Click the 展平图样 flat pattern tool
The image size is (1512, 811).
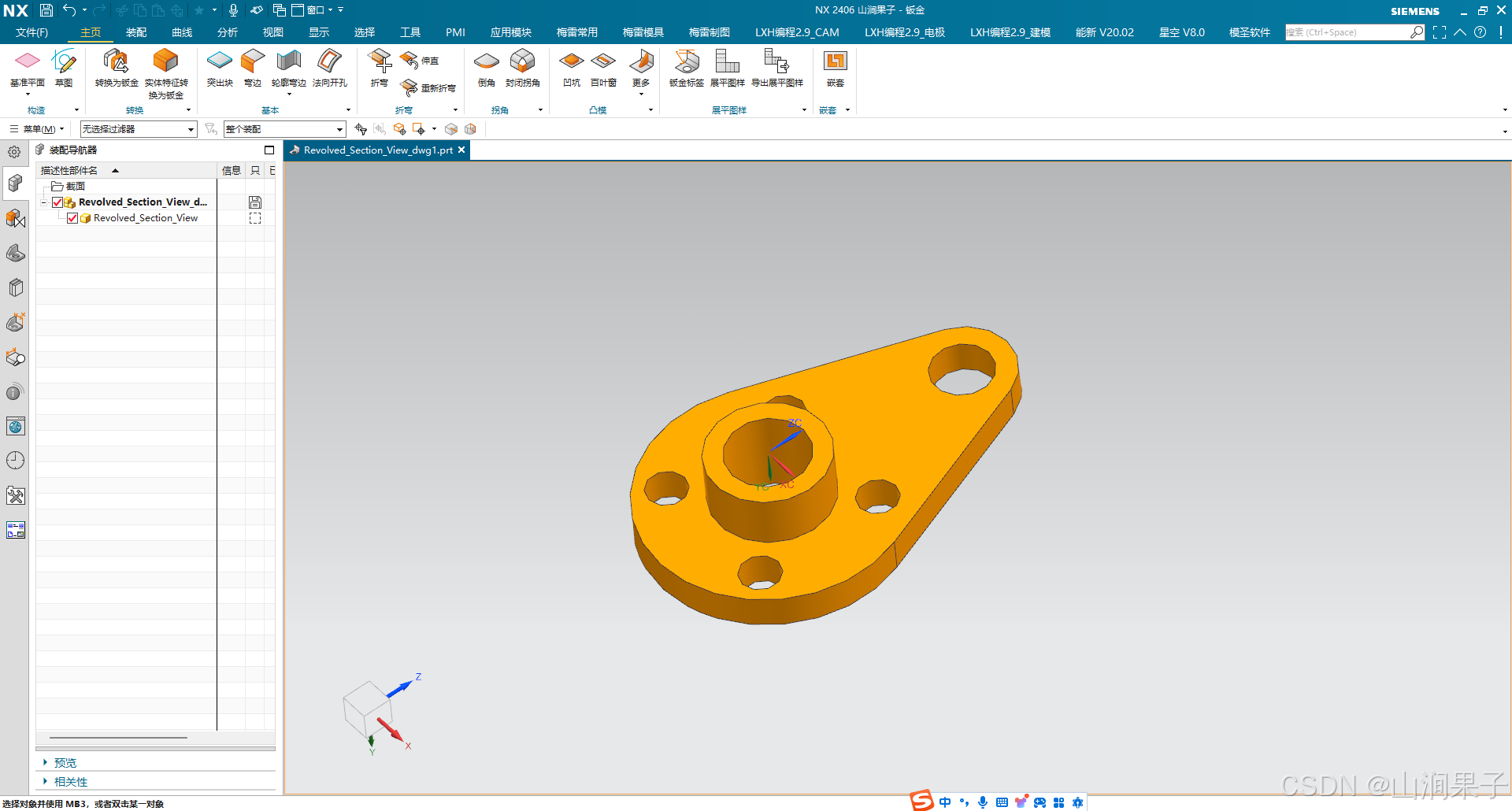728,68
